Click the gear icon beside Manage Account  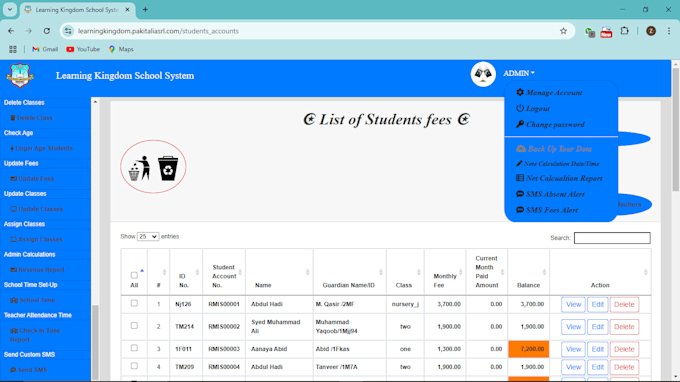(x=520, y=92)
